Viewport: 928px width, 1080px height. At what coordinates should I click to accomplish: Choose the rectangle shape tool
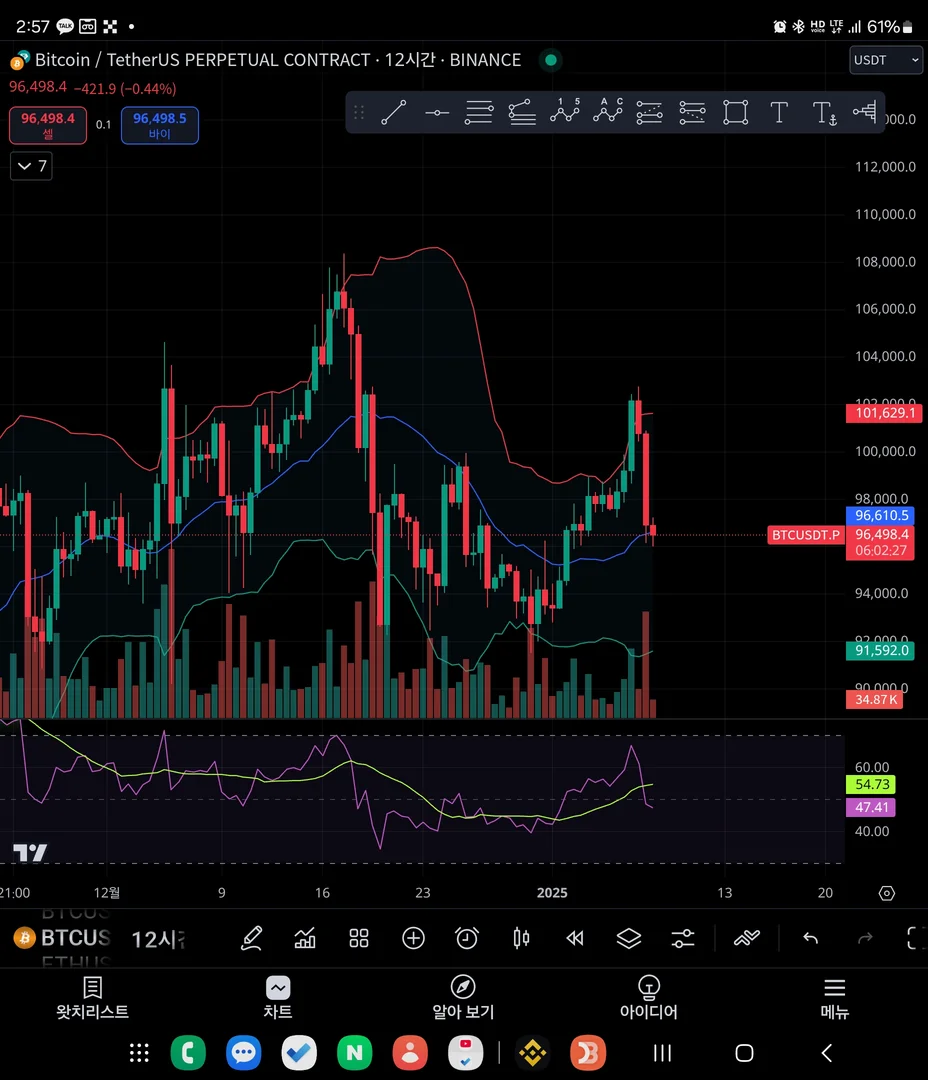point(735,112)
